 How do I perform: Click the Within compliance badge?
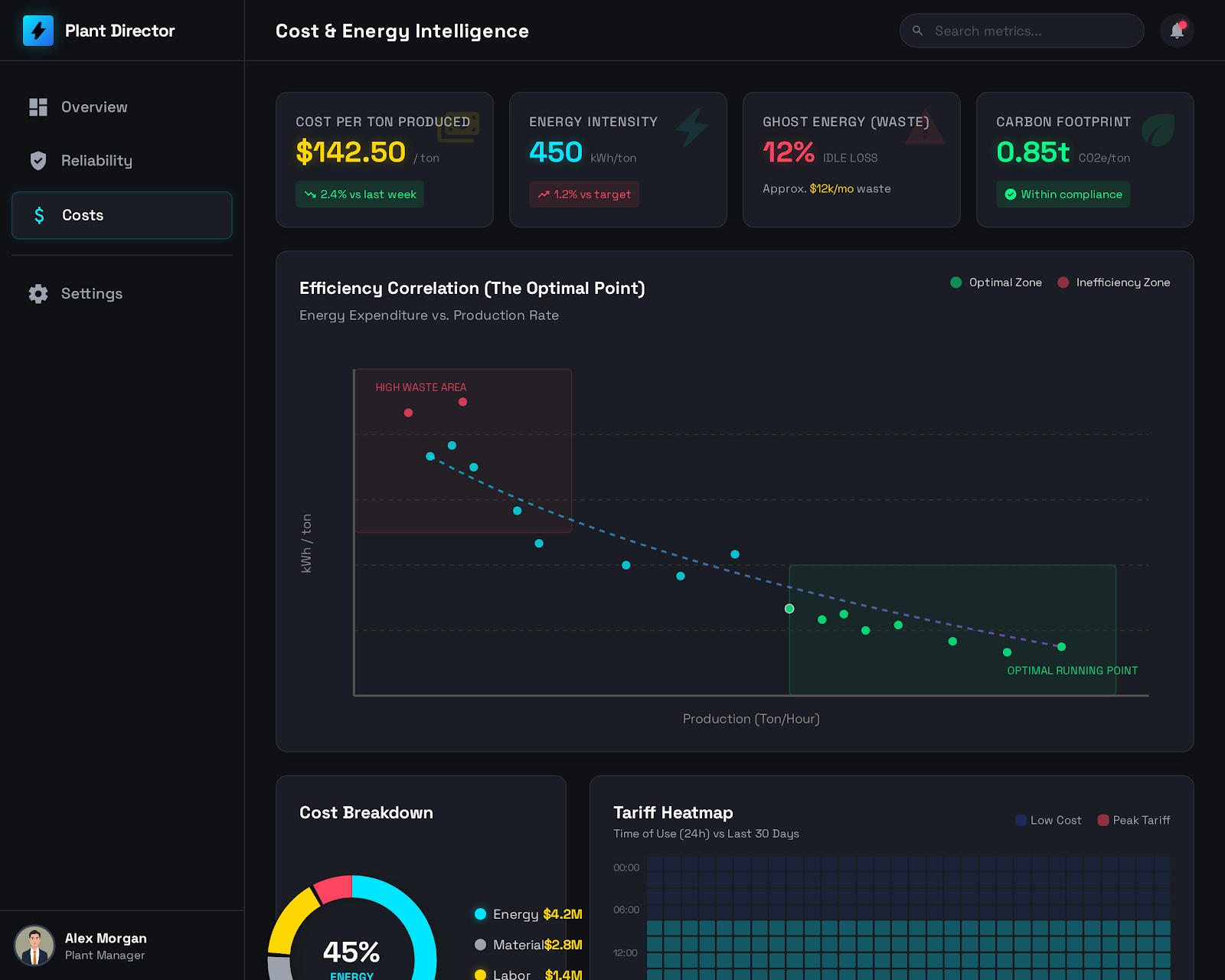click(1063, 194)
